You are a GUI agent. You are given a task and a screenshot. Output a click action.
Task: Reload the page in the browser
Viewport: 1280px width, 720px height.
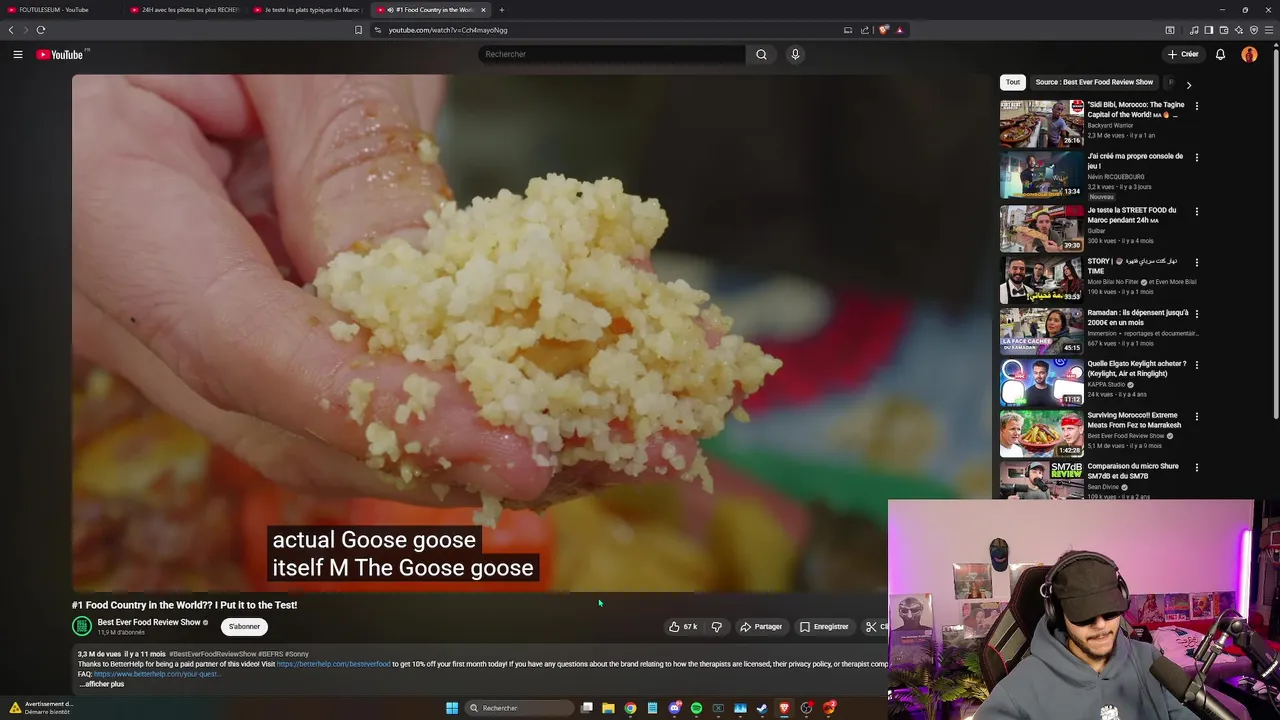[41, 30]
